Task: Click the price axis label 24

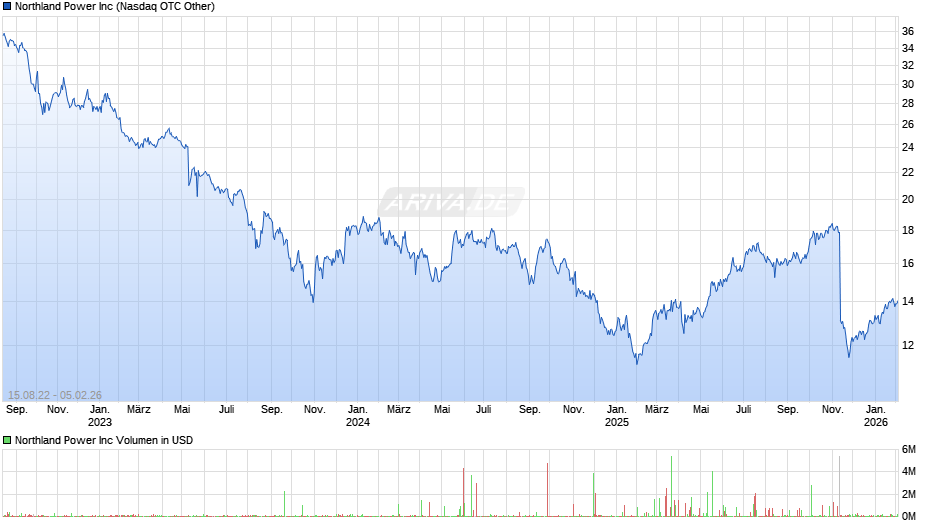Action: (908, 148)
